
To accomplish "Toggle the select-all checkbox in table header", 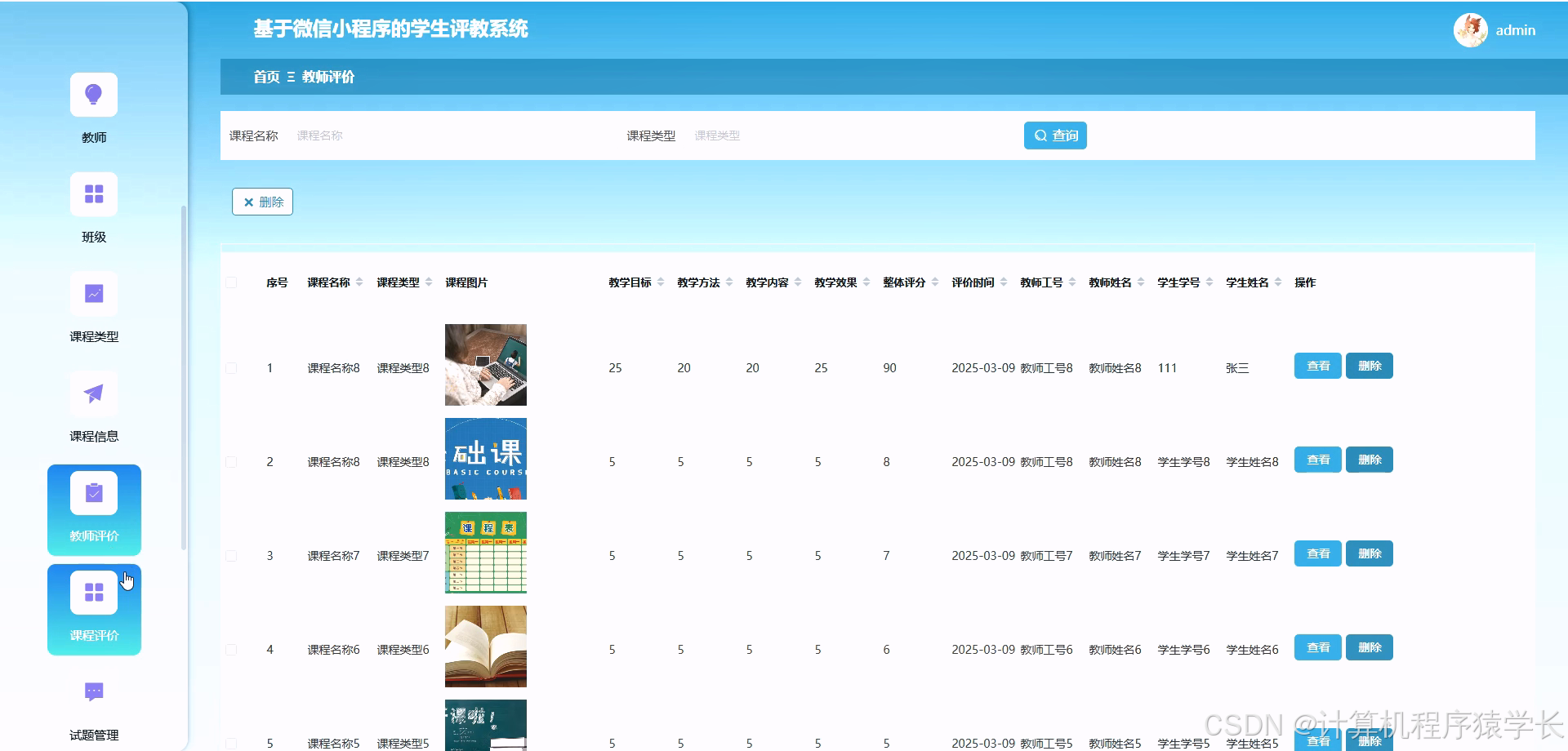I will (231, 282).
